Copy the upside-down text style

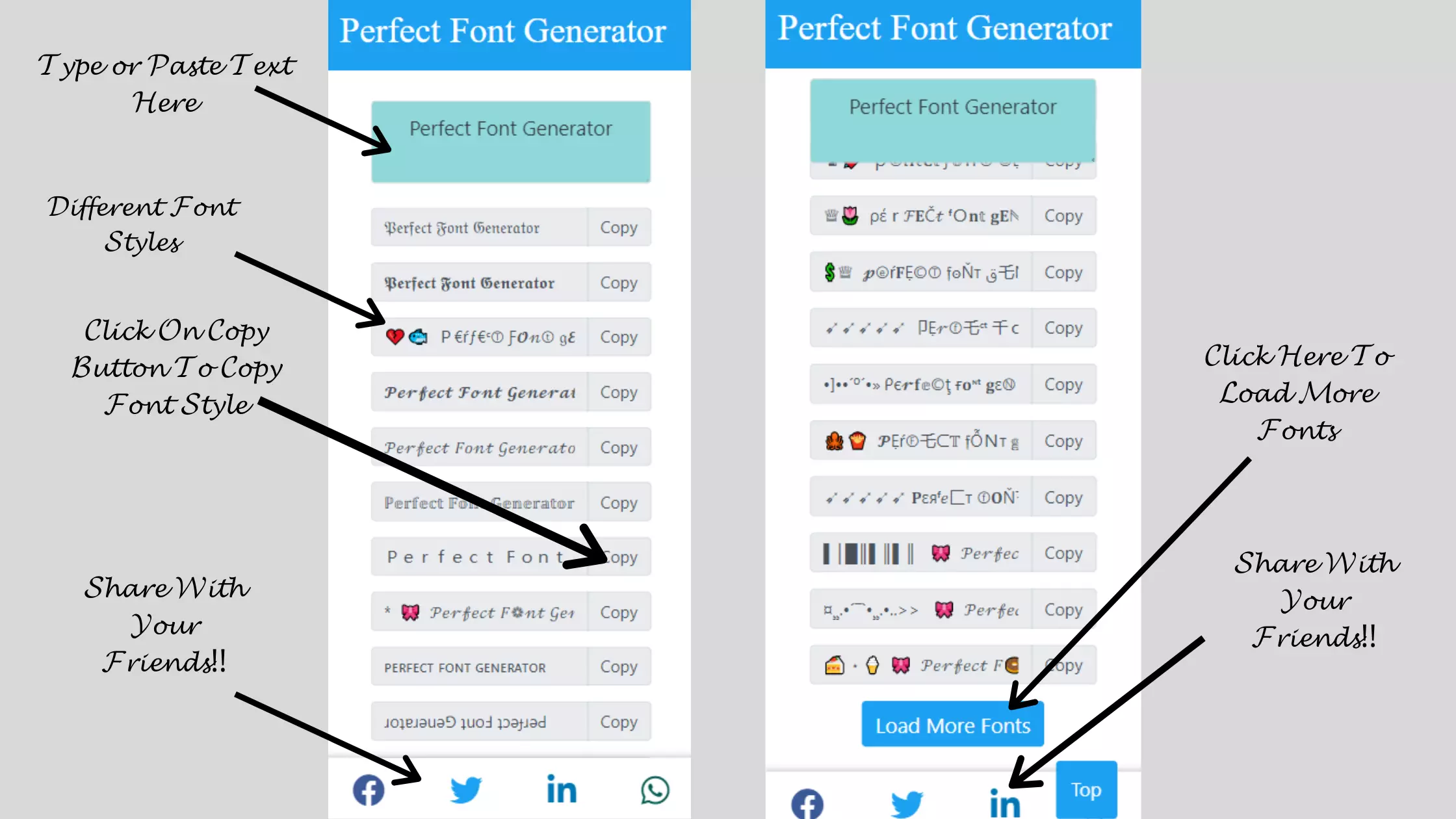[619, 721]
